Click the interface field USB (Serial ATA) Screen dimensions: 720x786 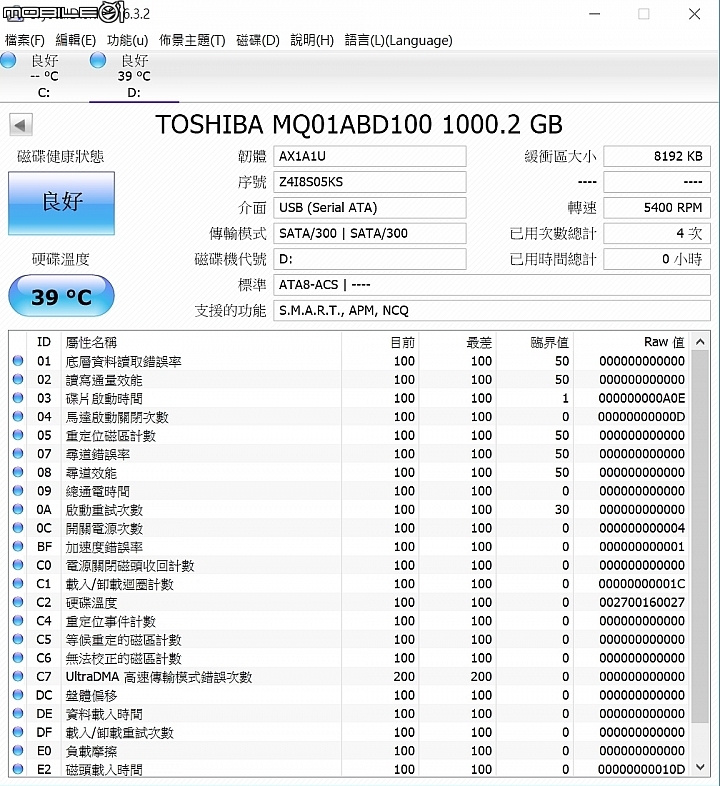pyautogui.click(x=370, y=208)
